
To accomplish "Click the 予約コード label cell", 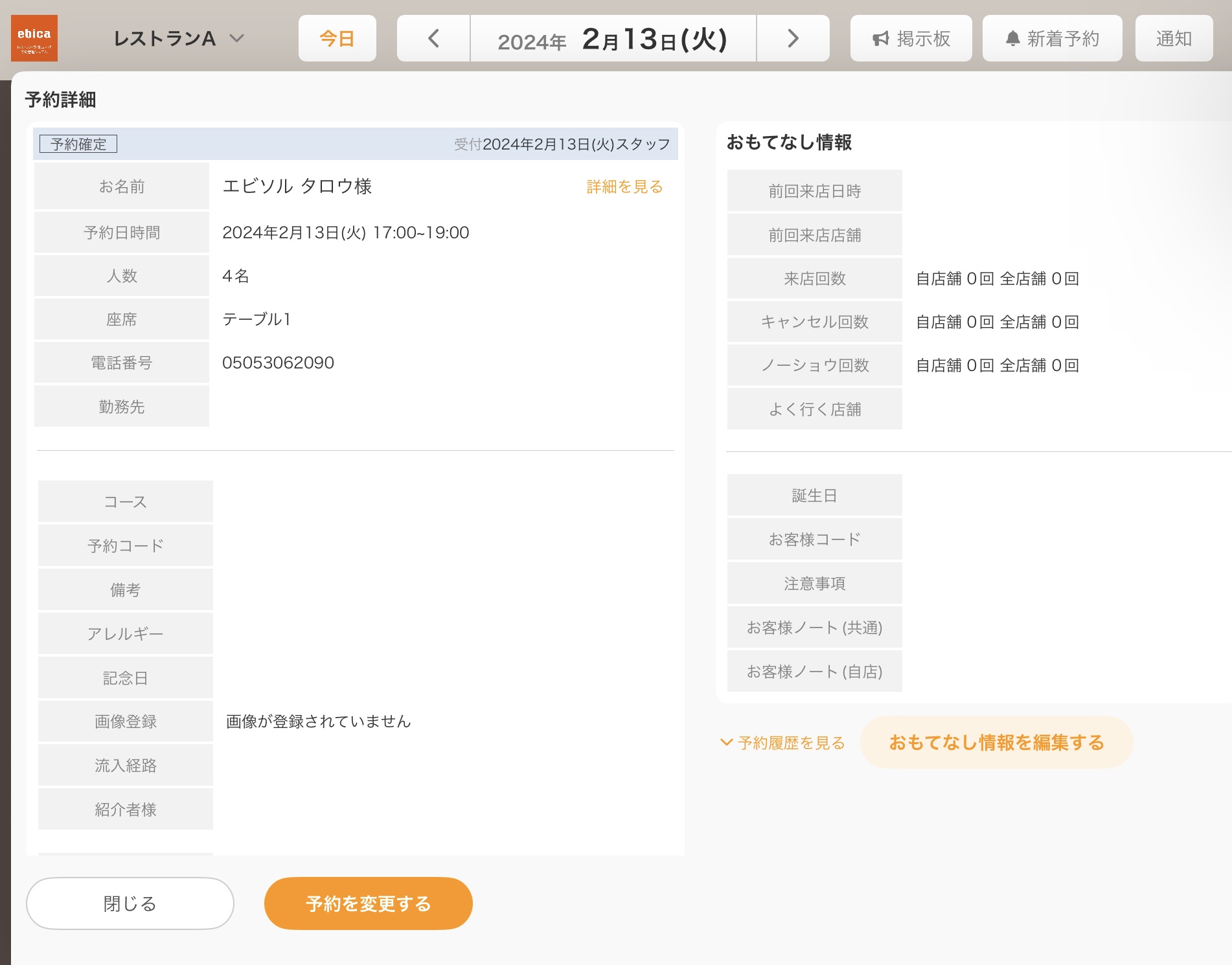I will click(x=126, y=546).
